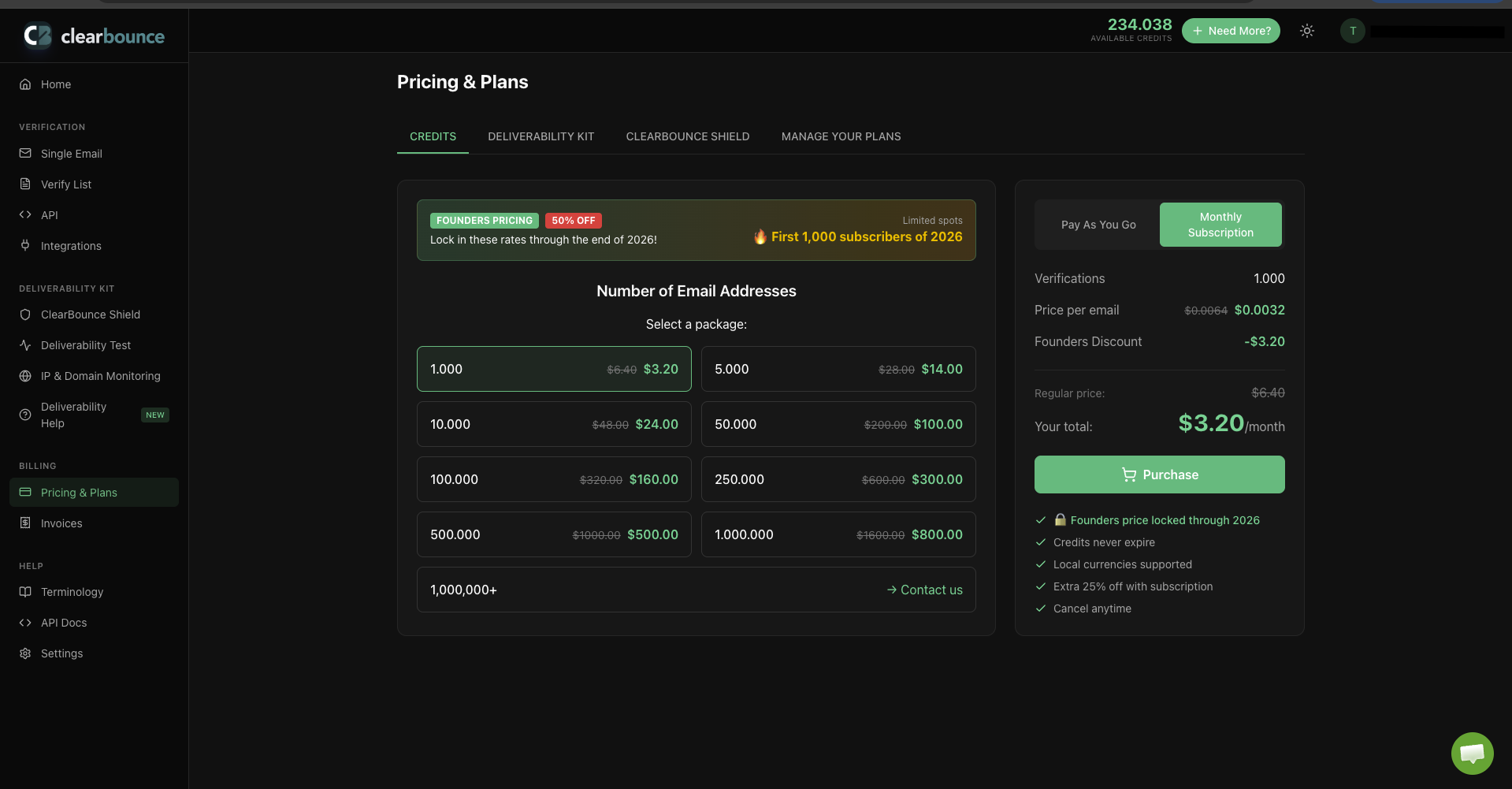1512x789 pixels.
Task: Open the chat support bubble icon
Action: point(1472,753)
